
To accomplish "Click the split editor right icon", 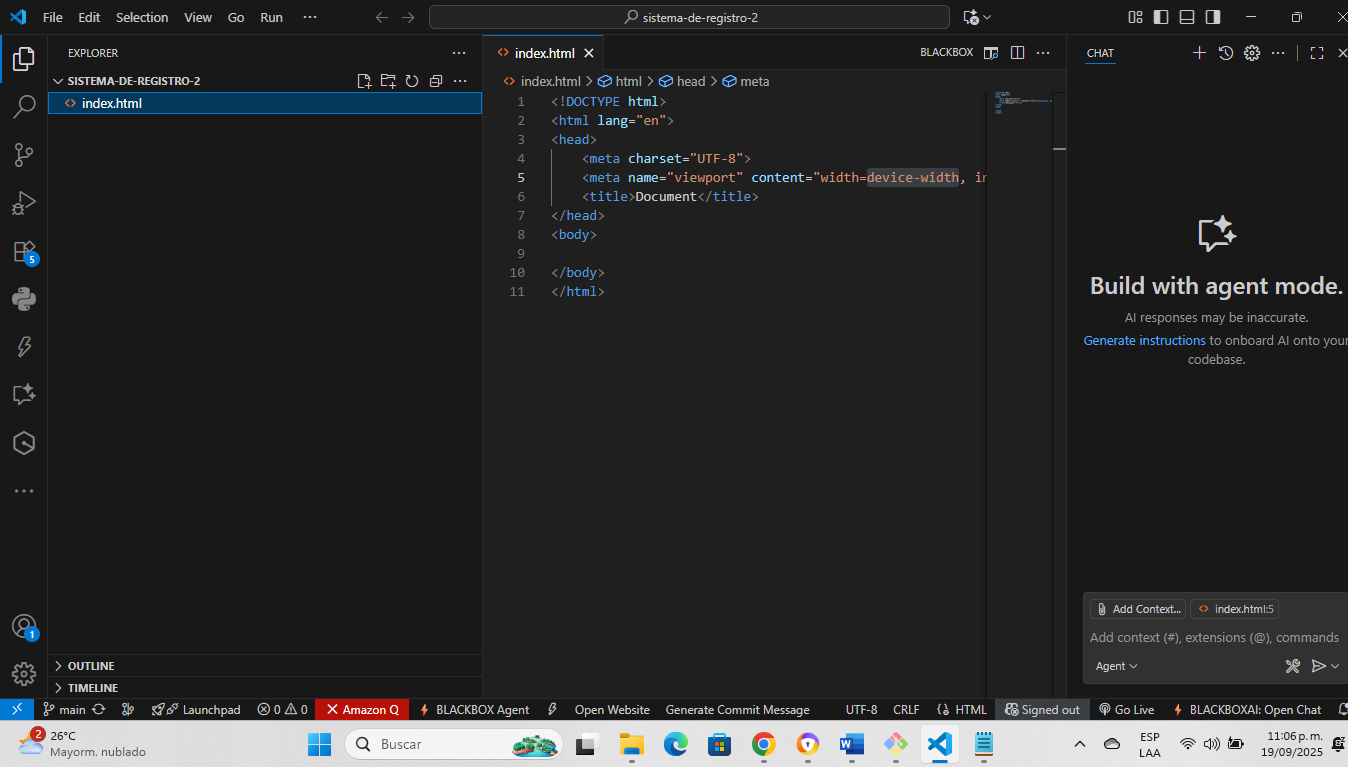I will tap(1017, 53).
